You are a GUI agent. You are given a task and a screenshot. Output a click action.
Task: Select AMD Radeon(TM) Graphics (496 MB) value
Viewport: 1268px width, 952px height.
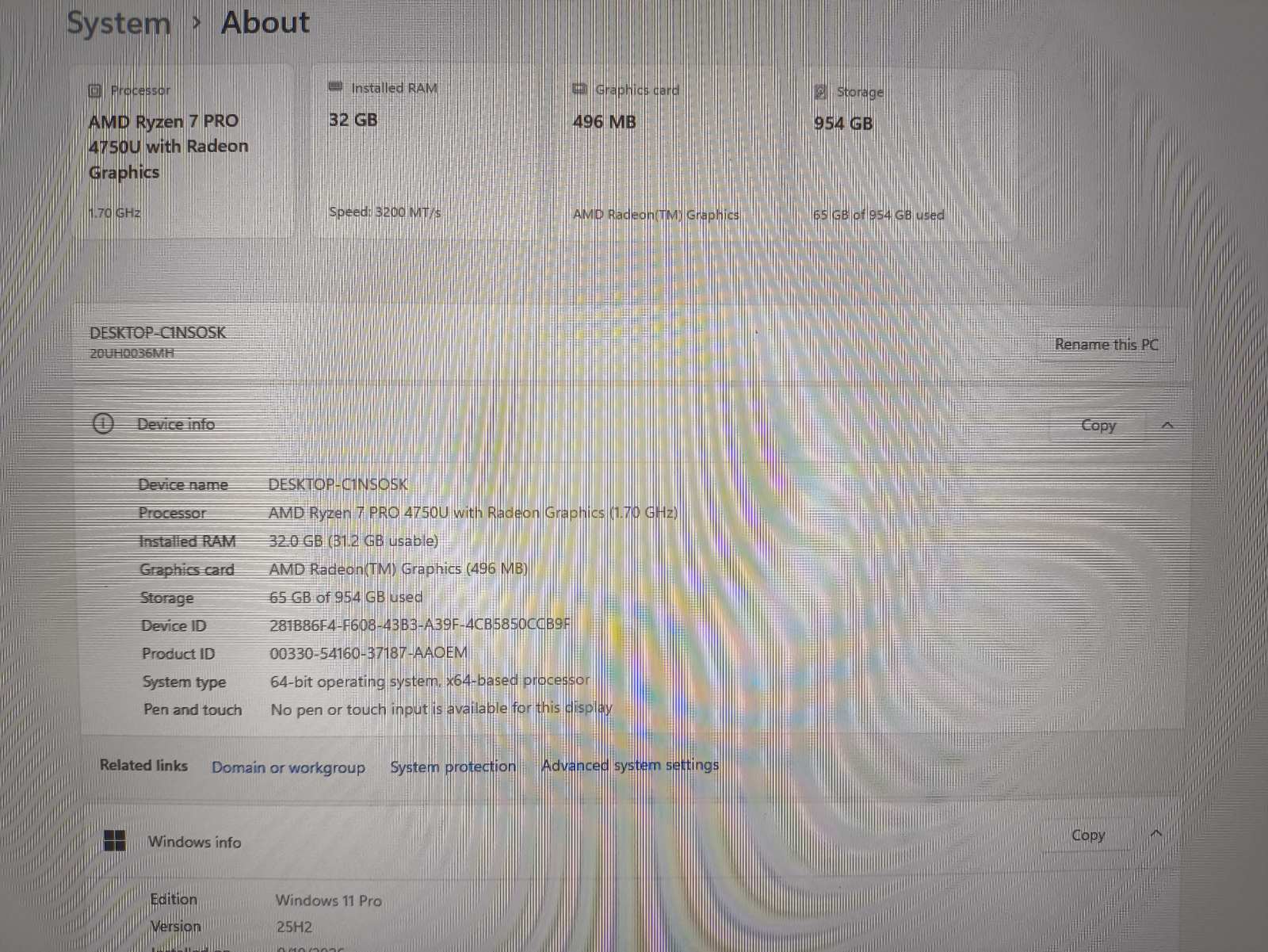tap(399, 568)
